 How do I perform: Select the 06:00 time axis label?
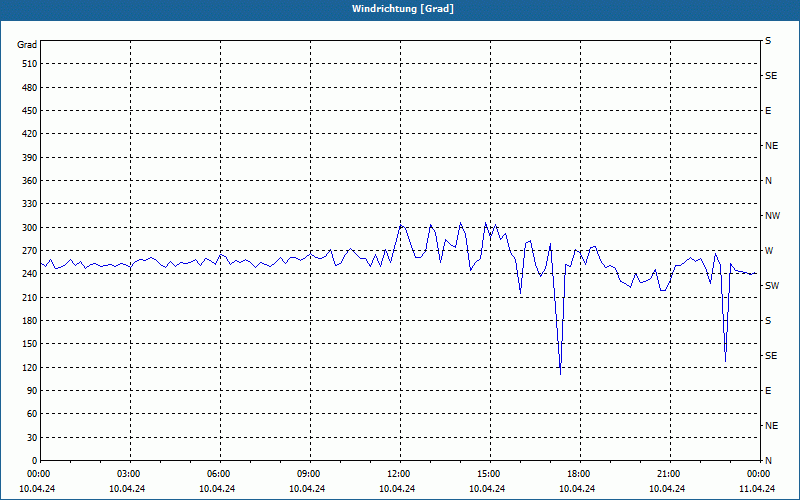pyautogui.click(x=218, y=474)
